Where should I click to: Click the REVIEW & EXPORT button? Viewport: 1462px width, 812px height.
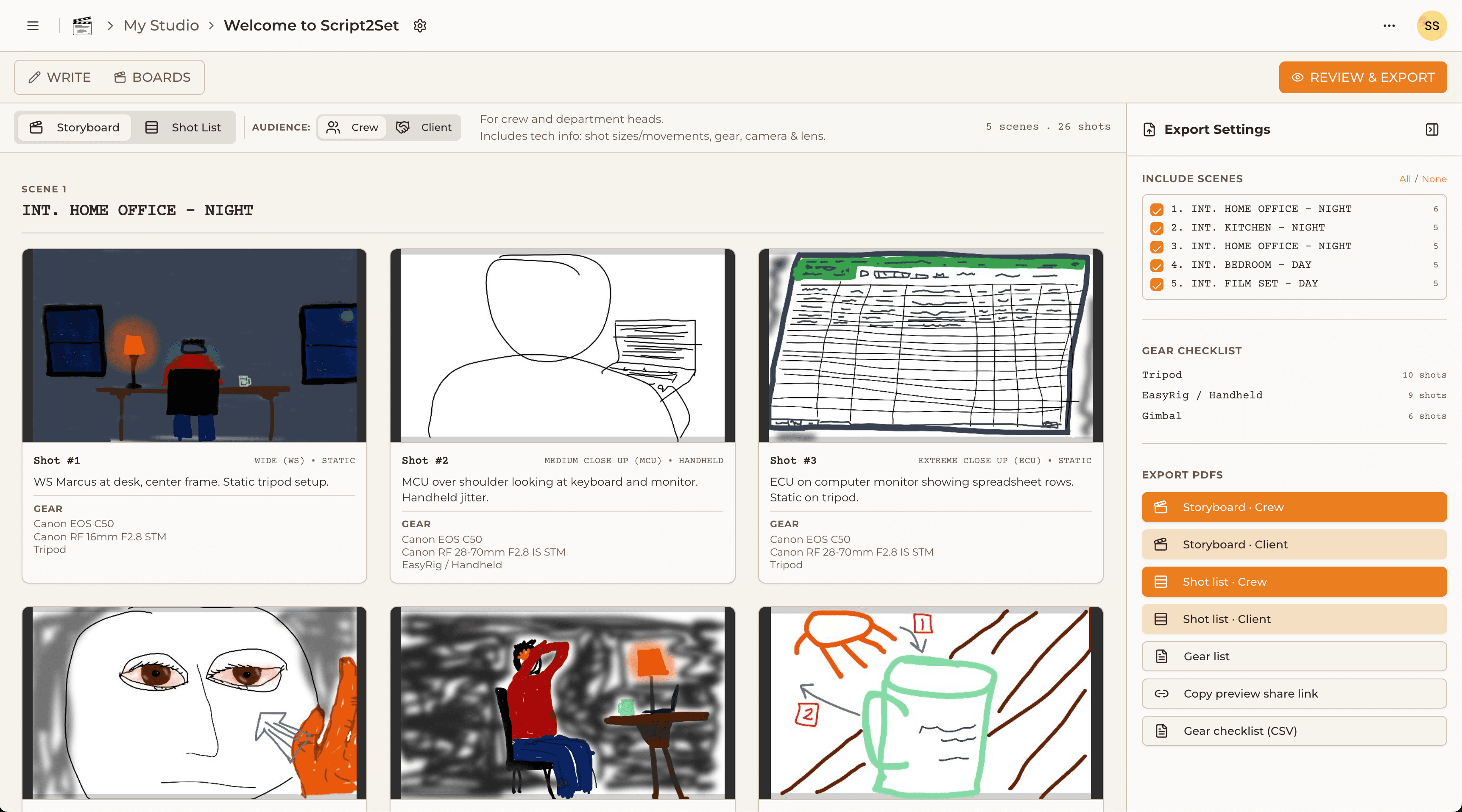[x=1362, y=77]
